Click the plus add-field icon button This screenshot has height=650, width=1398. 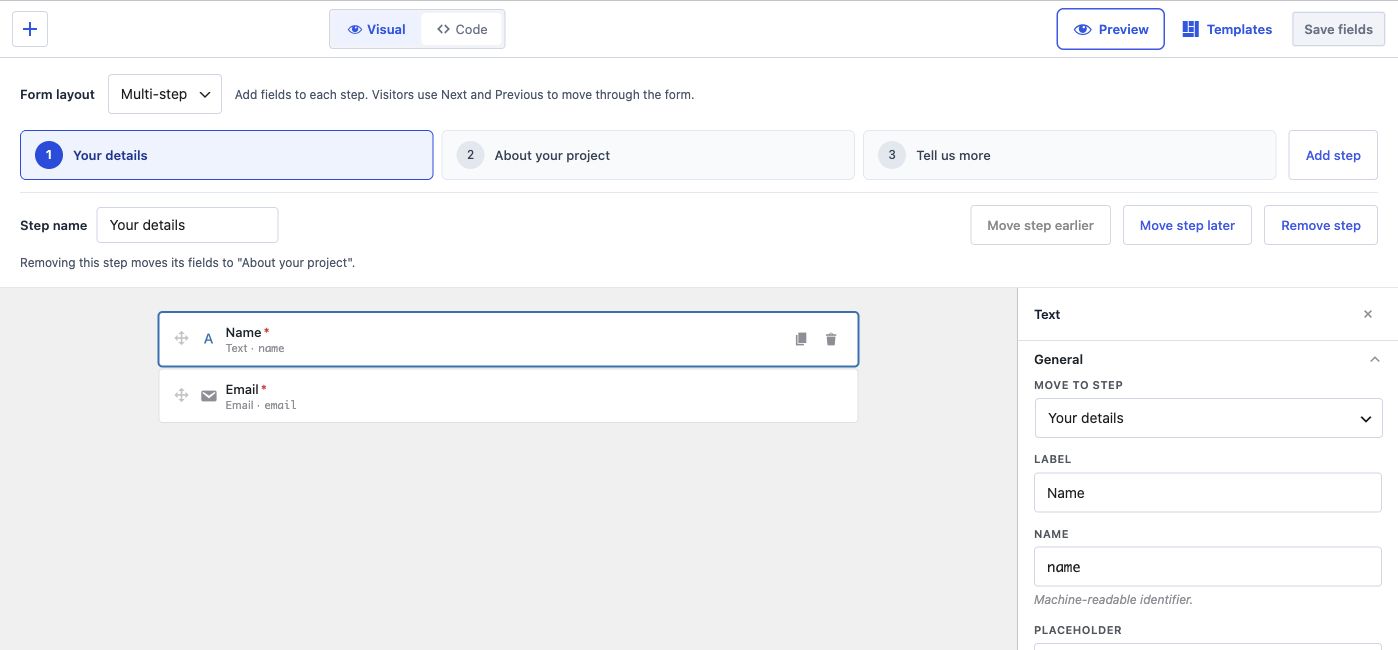(x=30, y=29)
